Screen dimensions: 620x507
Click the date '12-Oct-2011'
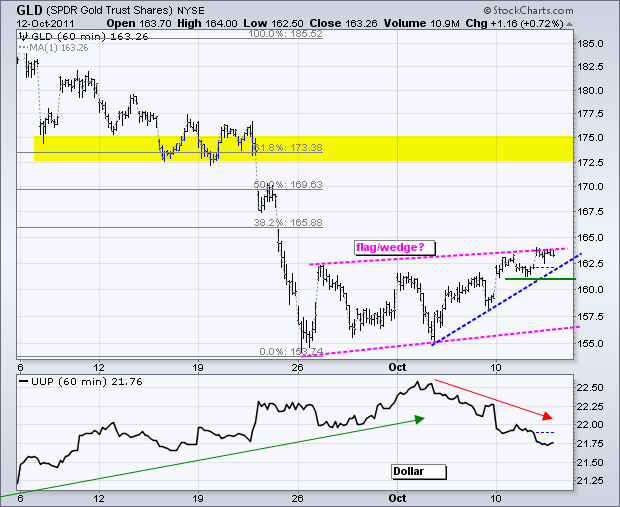pyautogui.click(x=45, y=23)
